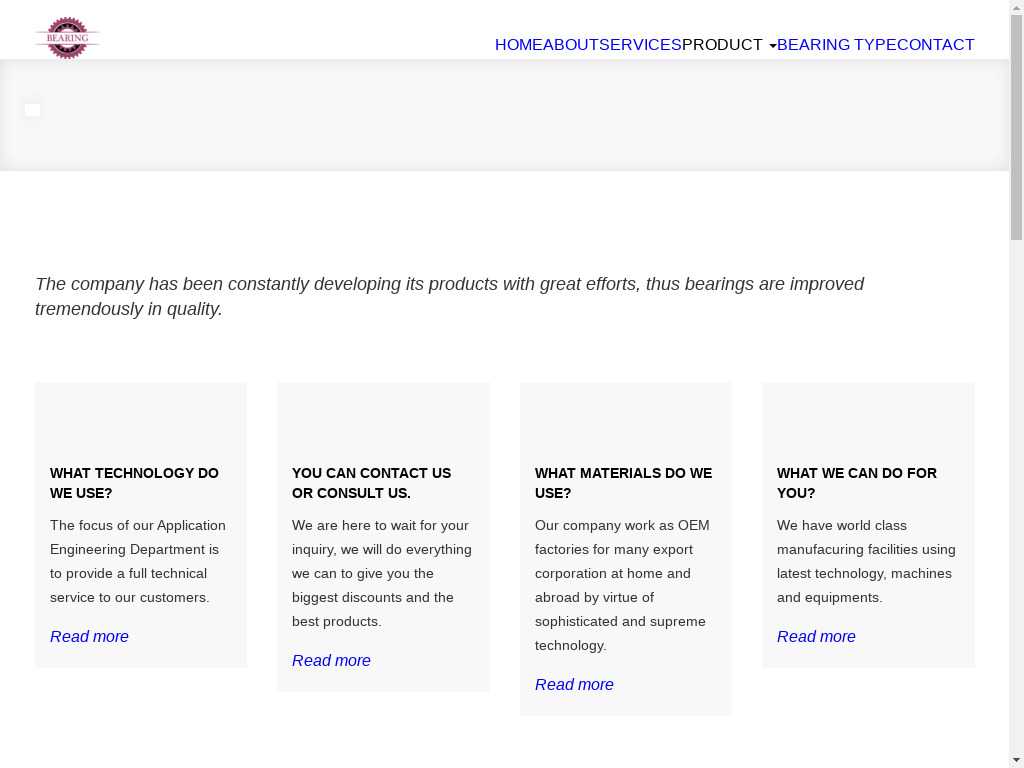Click the italic tagline about developing products

click(x=449, y=296)
